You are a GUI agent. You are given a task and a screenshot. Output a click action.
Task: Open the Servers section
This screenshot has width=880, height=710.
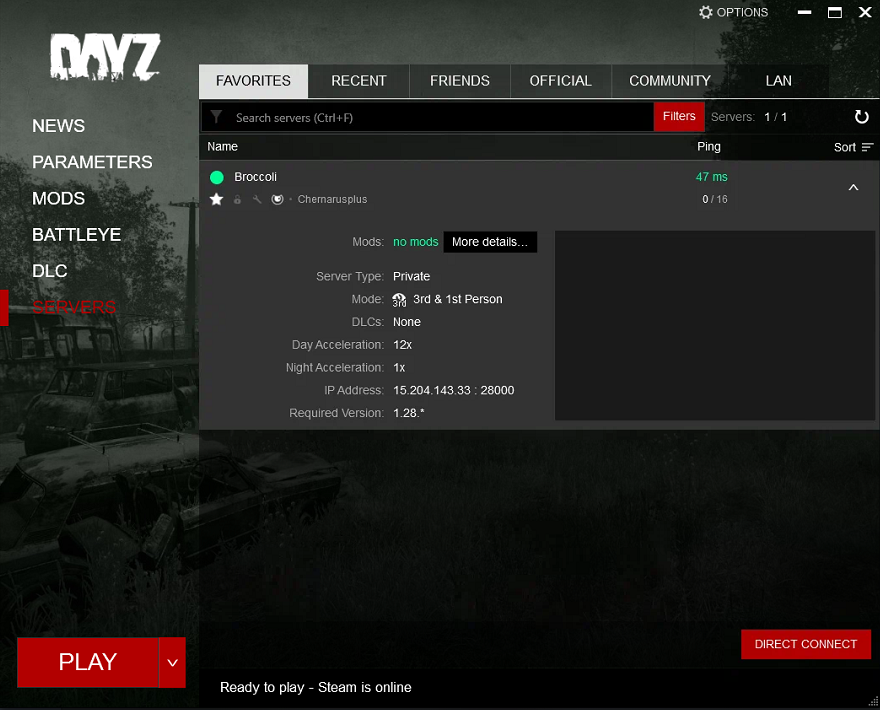74,307
